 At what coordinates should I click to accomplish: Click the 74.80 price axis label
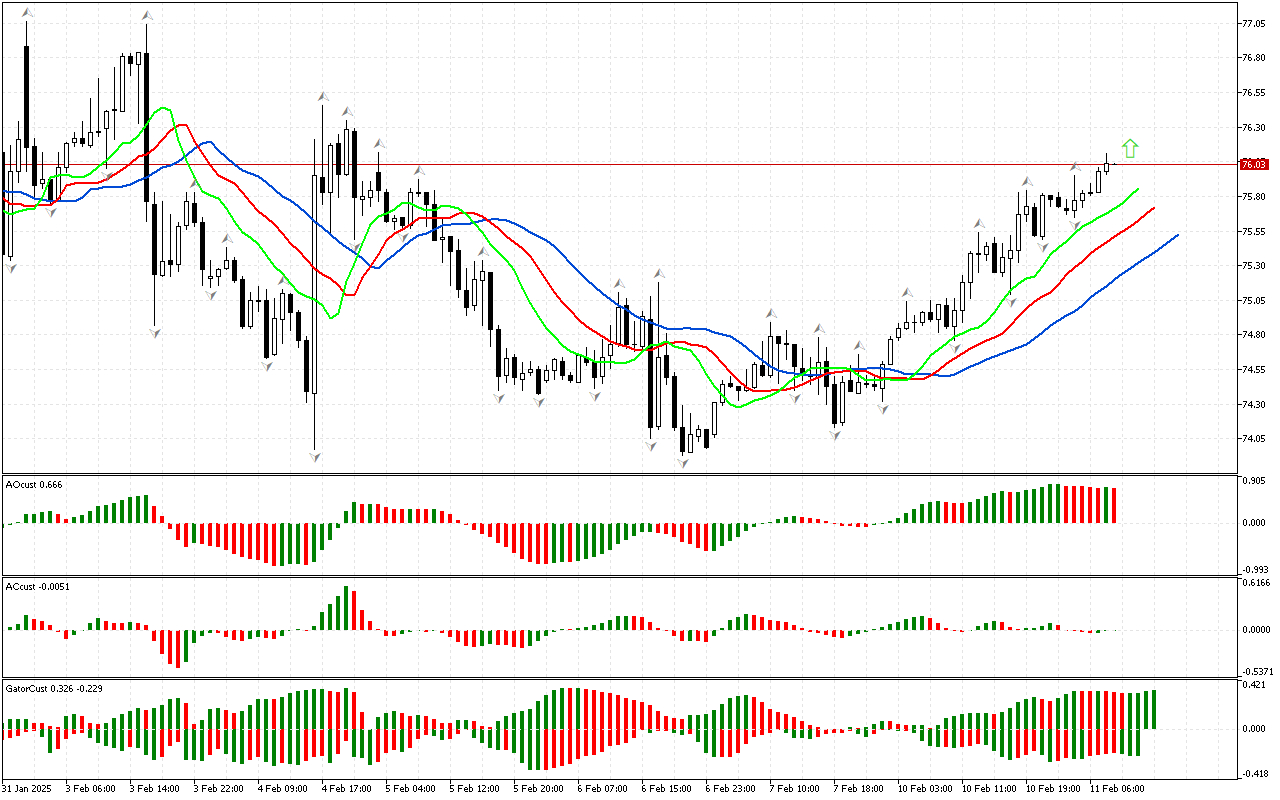(x=1253, y=335)
